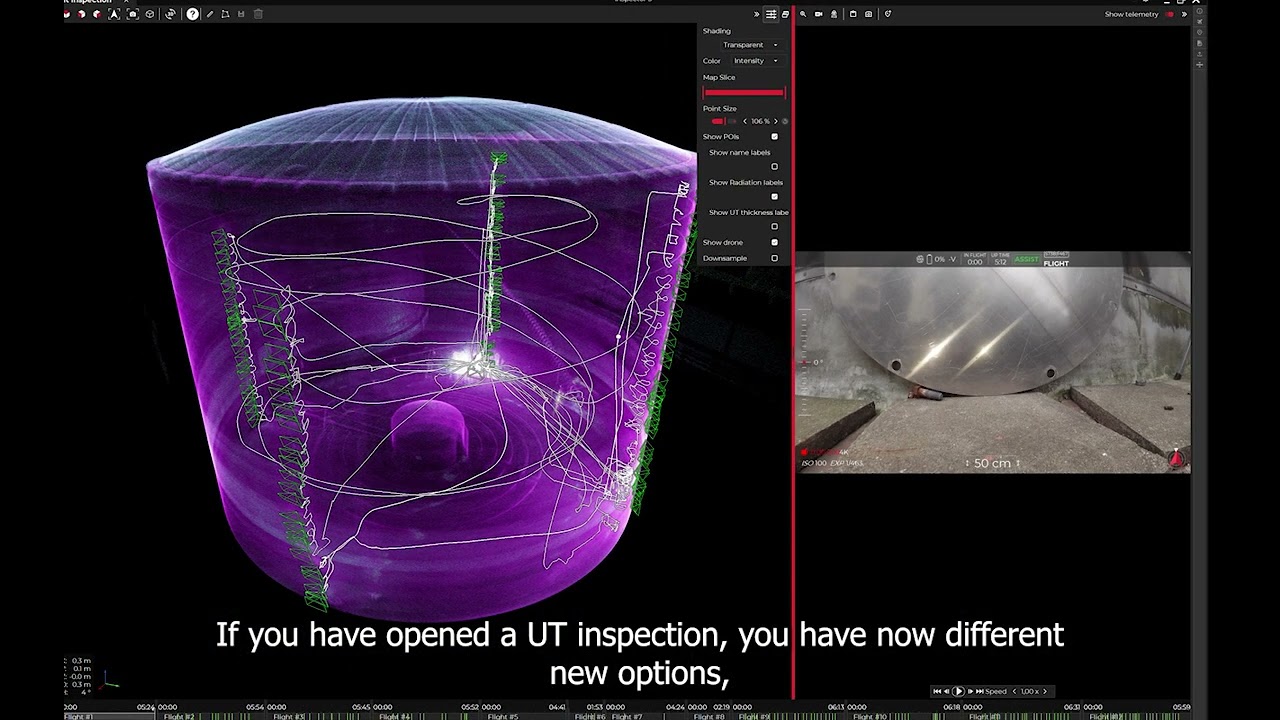
Task: Collapse the 3D settings panel with double chevron
Action: pyautogui.click(x=756, y=14)
